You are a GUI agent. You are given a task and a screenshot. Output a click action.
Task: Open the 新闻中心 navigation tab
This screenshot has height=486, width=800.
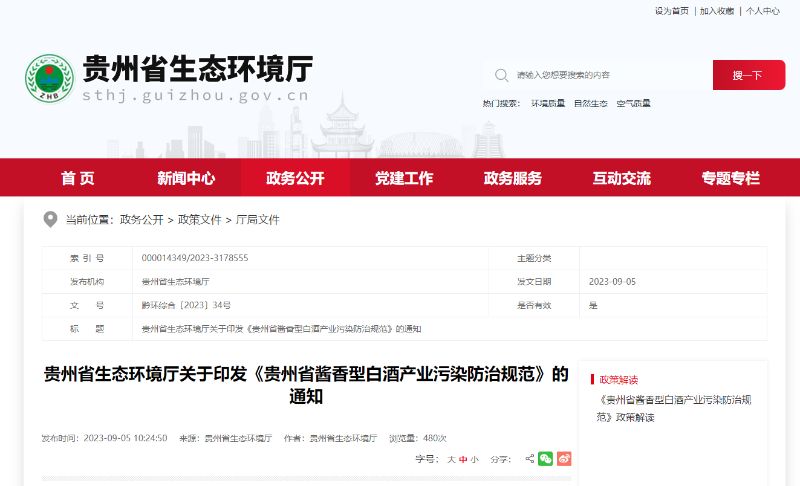point(186,178)
